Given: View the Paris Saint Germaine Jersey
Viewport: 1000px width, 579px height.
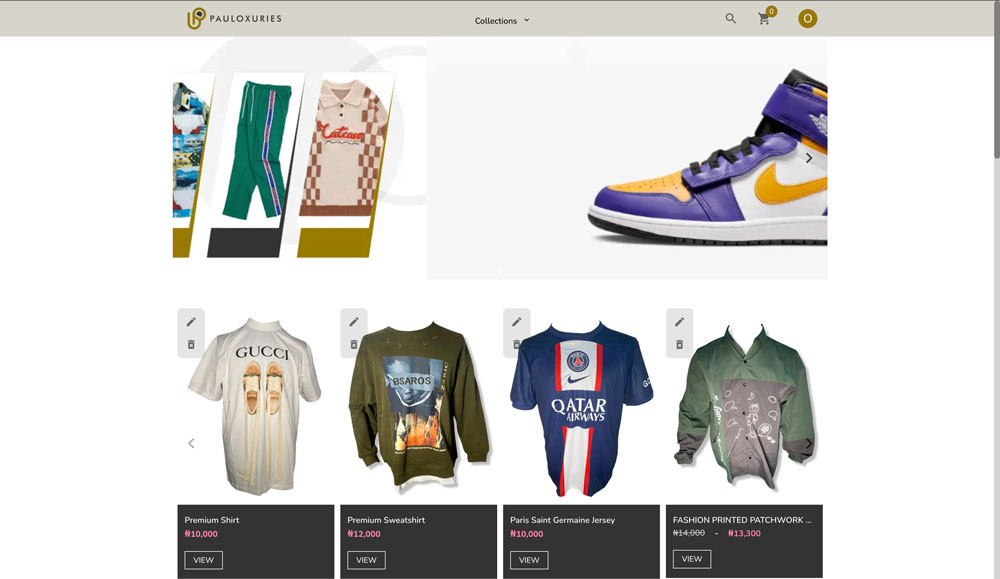Looking at the screenshot, I should (x=529, y=560).
